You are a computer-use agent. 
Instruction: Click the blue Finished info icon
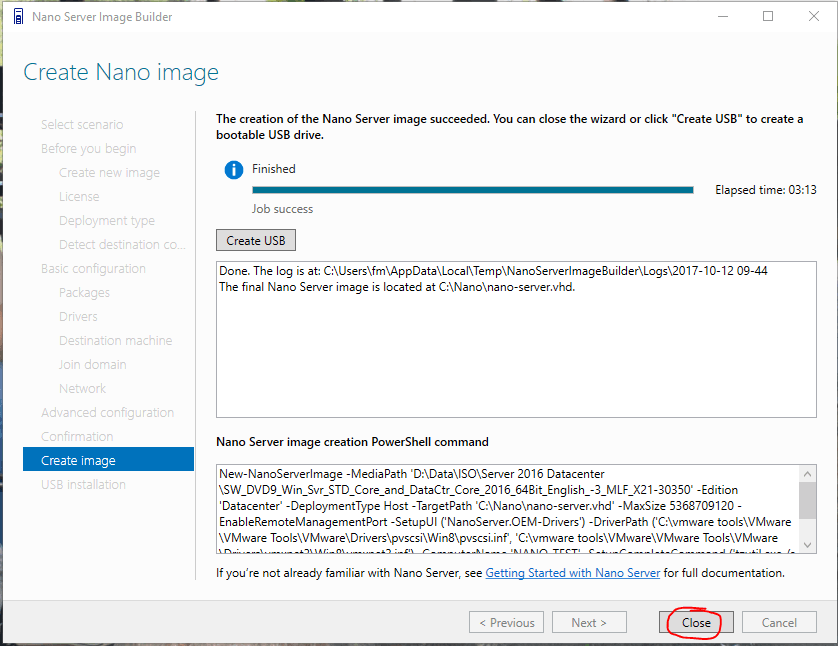(234, 170)
